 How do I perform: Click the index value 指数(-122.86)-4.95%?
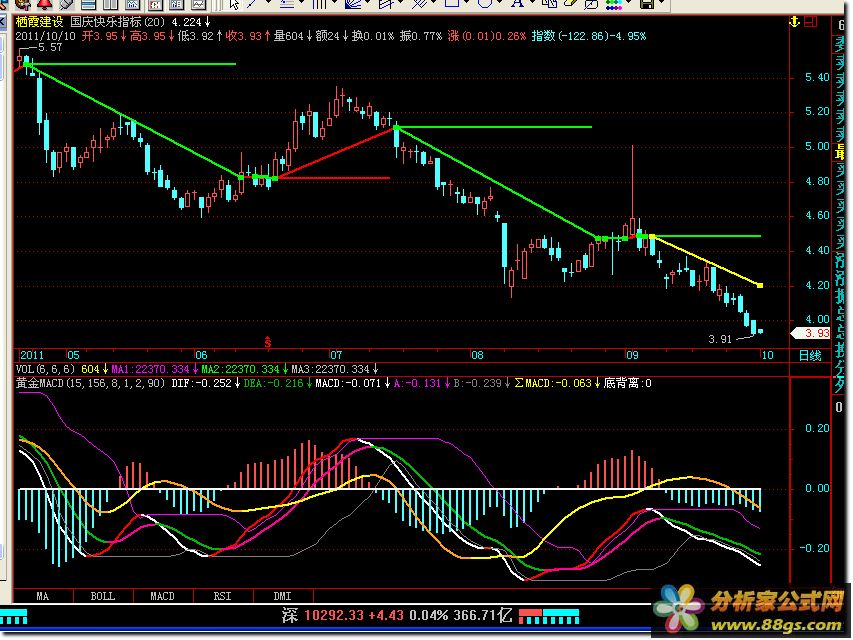(x=589, y=36)
